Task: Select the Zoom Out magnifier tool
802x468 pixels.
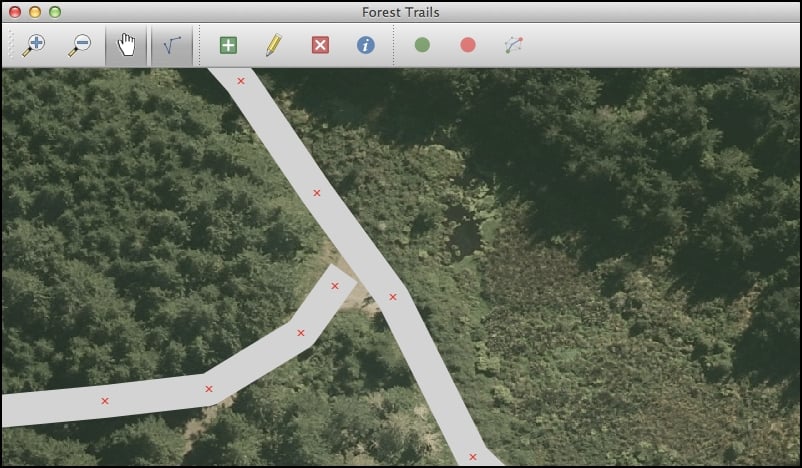Action: pyautogui.click(x=80, y=45)
